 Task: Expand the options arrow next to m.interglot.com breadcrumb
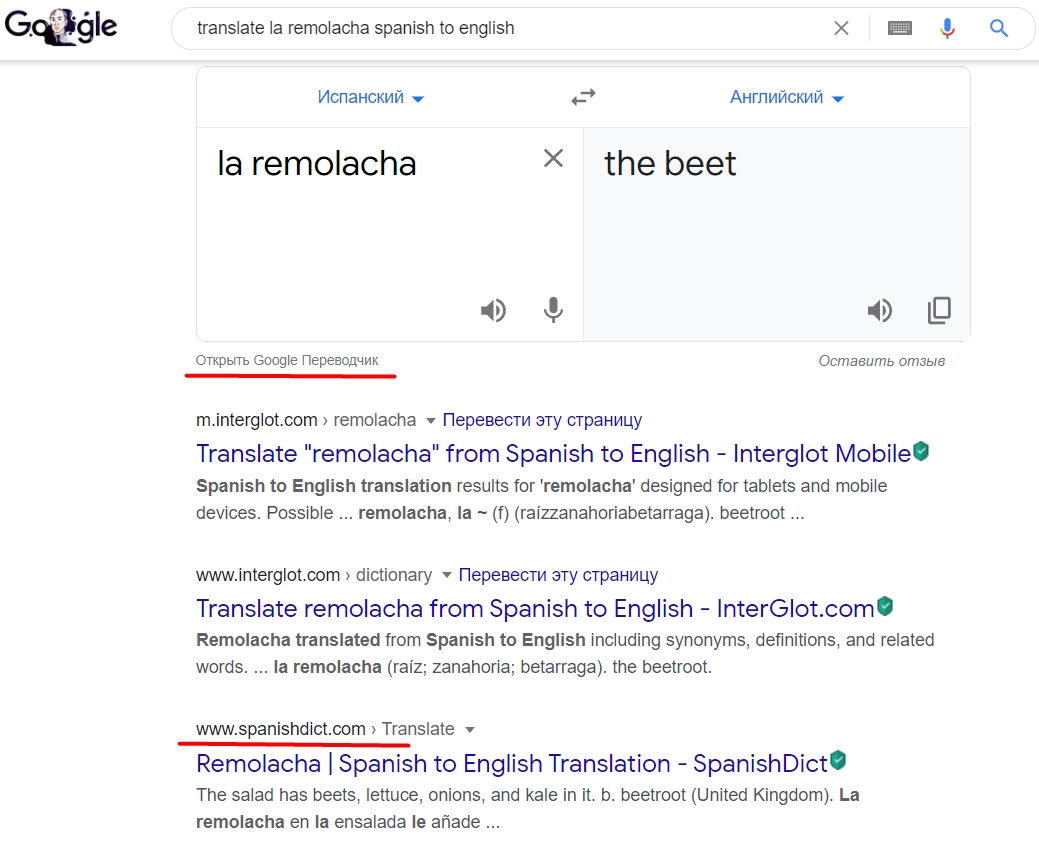(431, 420)
